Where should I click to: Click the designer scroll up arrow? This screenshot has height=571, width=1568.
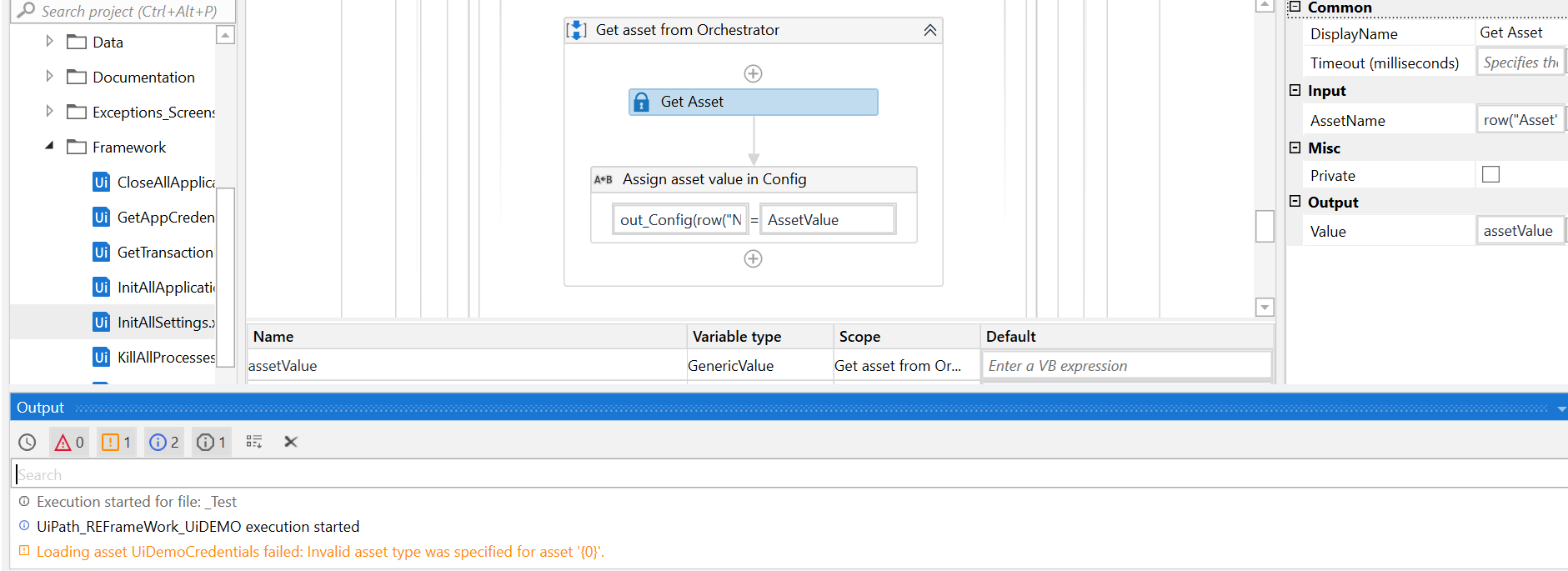tap(1265, 5)
